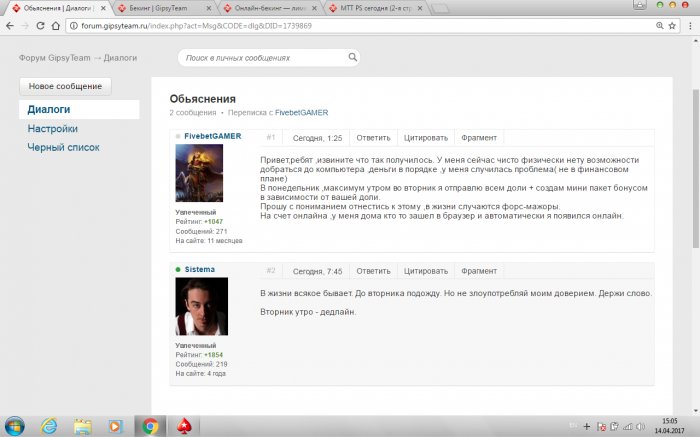Click FivebetGAMER's rating +1047
Viewport: 700px width, 437px height.
click(x=213, y=221)
